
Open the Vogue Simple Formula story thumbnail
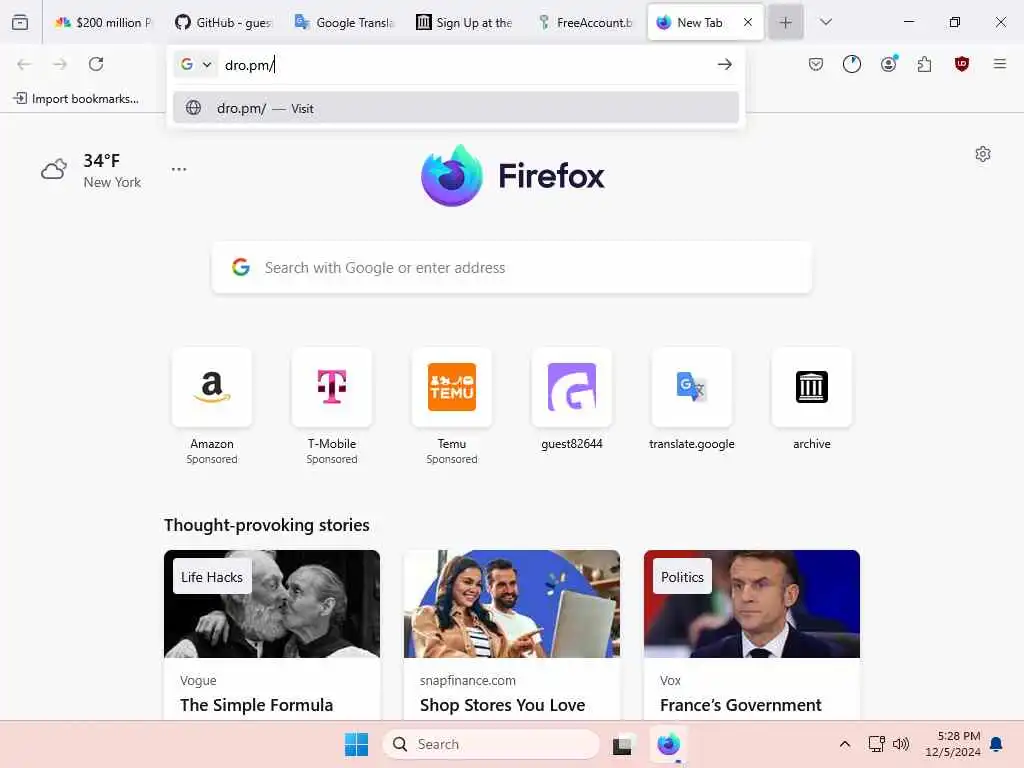coord(272,603)
